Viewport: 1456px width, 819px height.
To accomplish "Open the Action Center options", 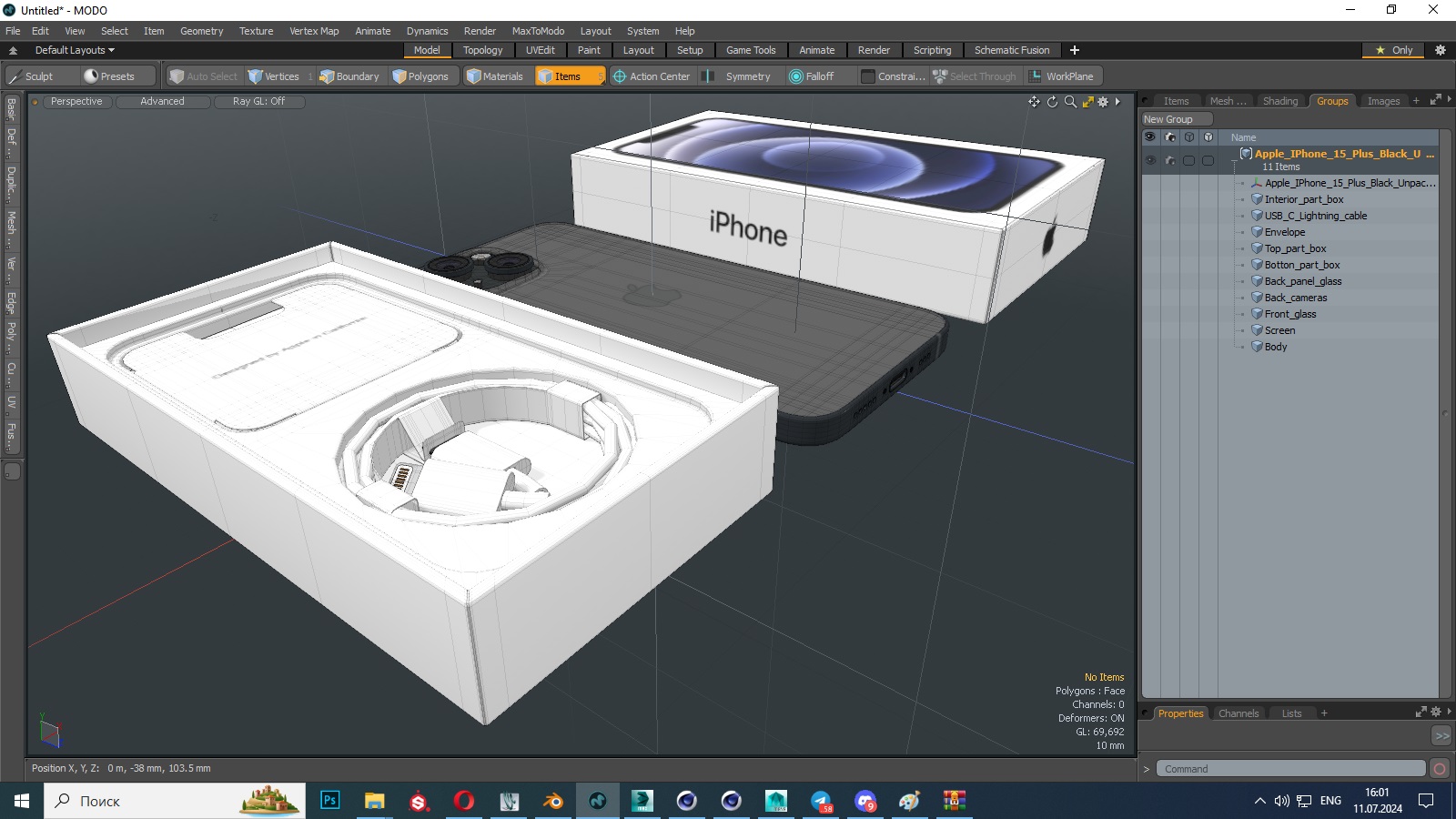I will 652,76.
